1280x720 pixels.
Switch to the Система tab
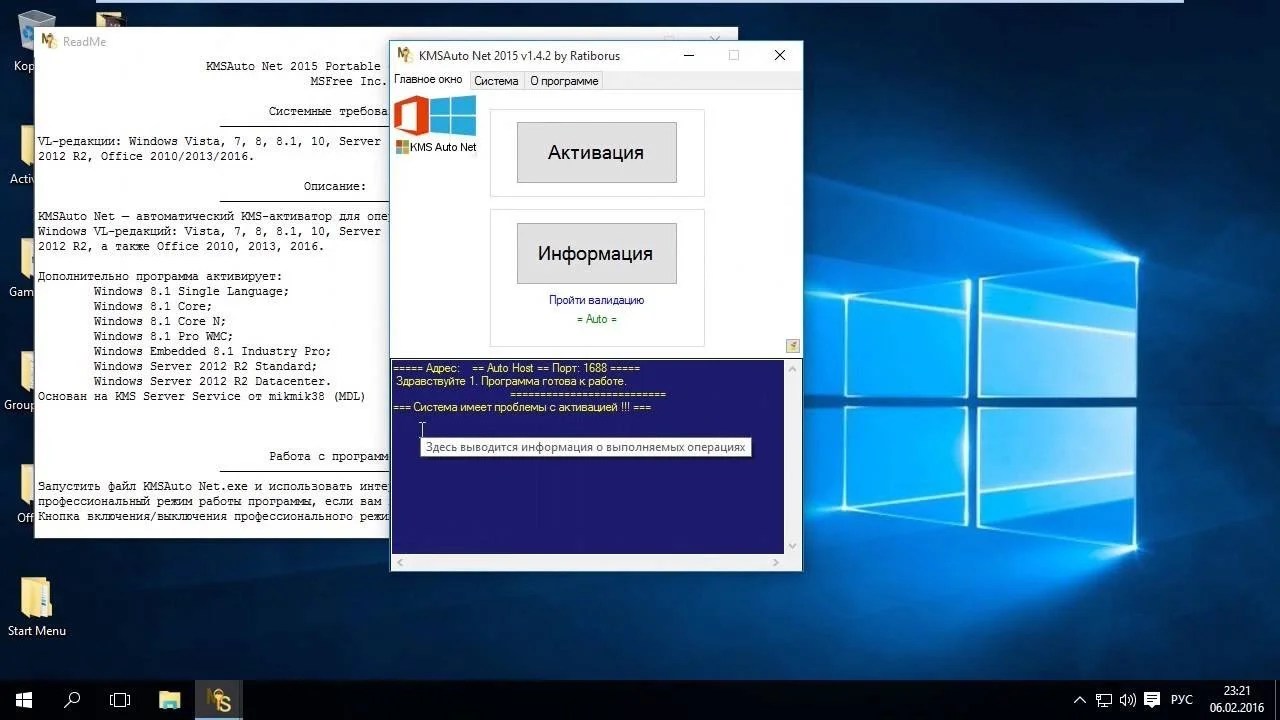coord(497,80)
